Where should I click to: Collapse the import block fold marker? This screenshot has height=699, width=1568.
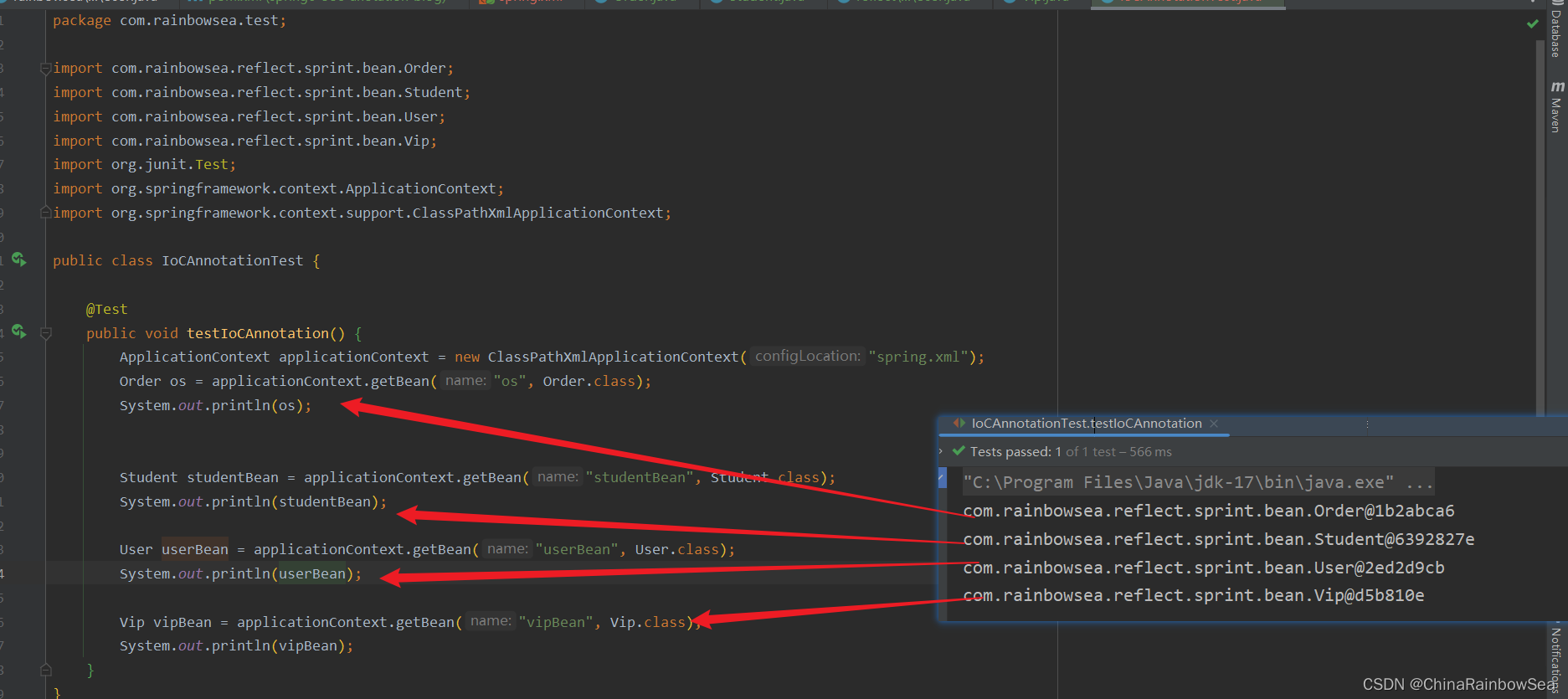coord(46,69)
